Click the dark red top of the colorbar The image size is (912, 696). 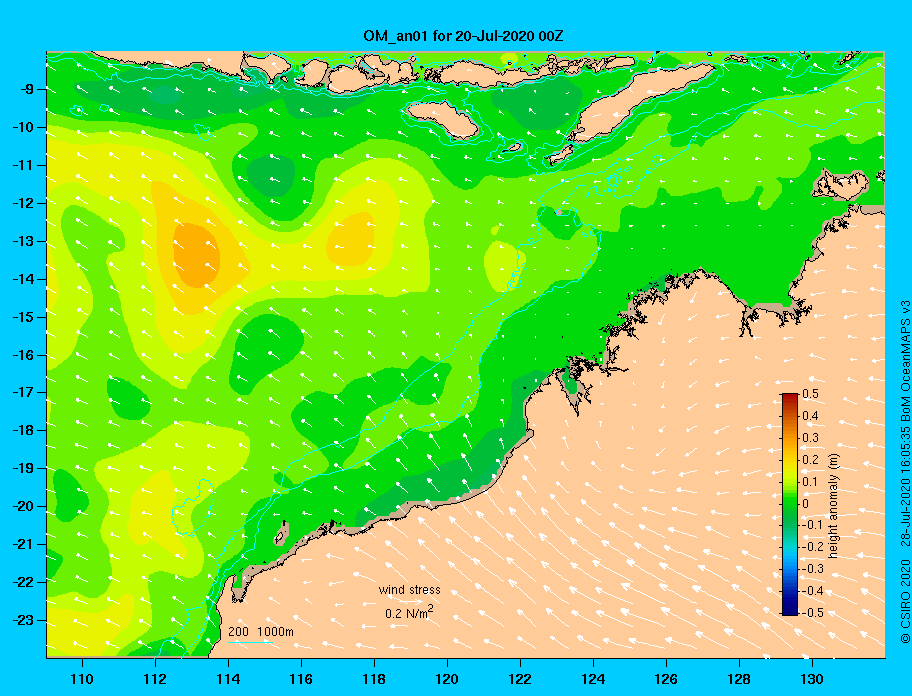pos(790,397)
